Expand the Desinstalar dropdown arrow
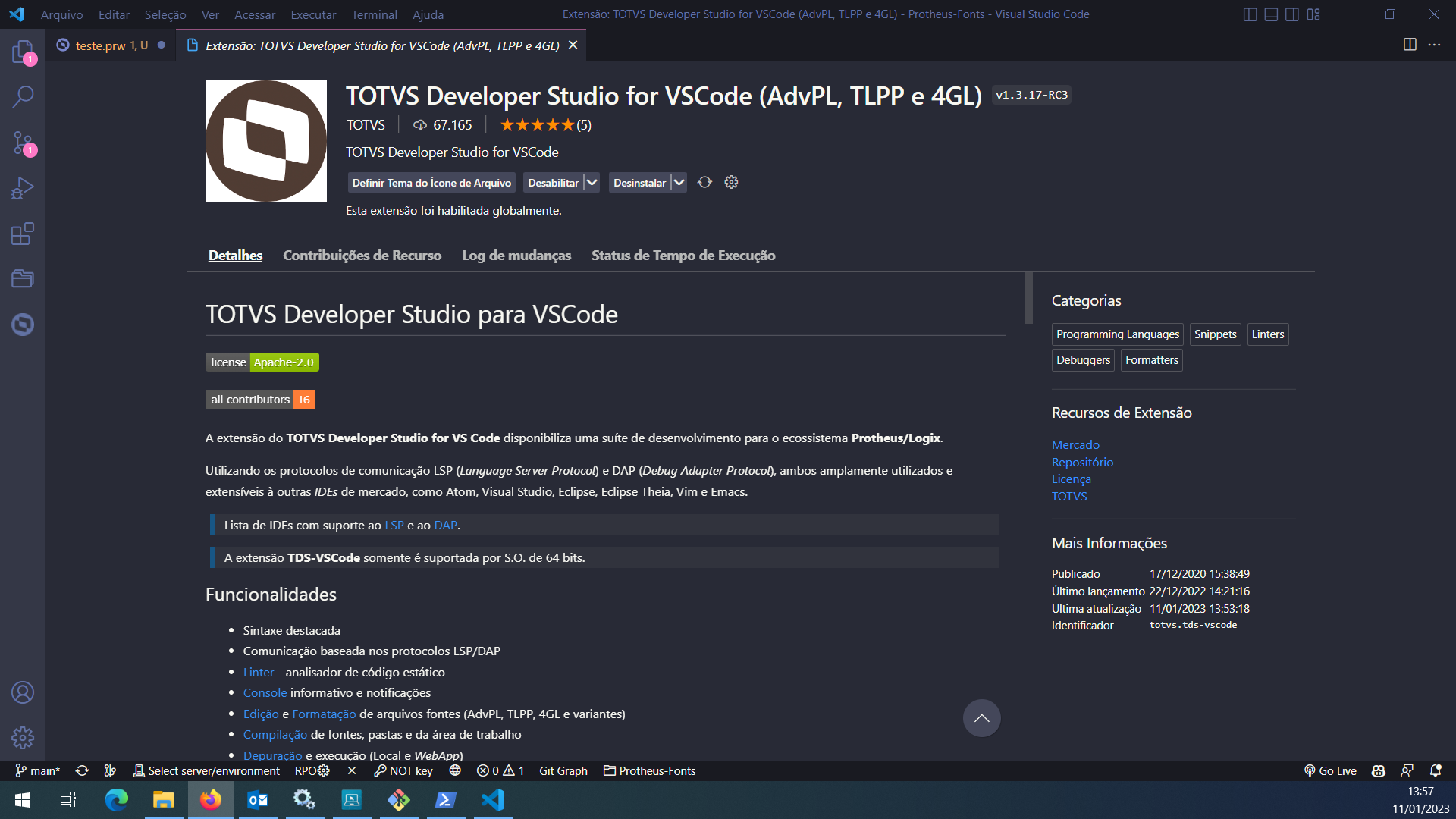The image size is (1456, 819). (x=678, y=182)
